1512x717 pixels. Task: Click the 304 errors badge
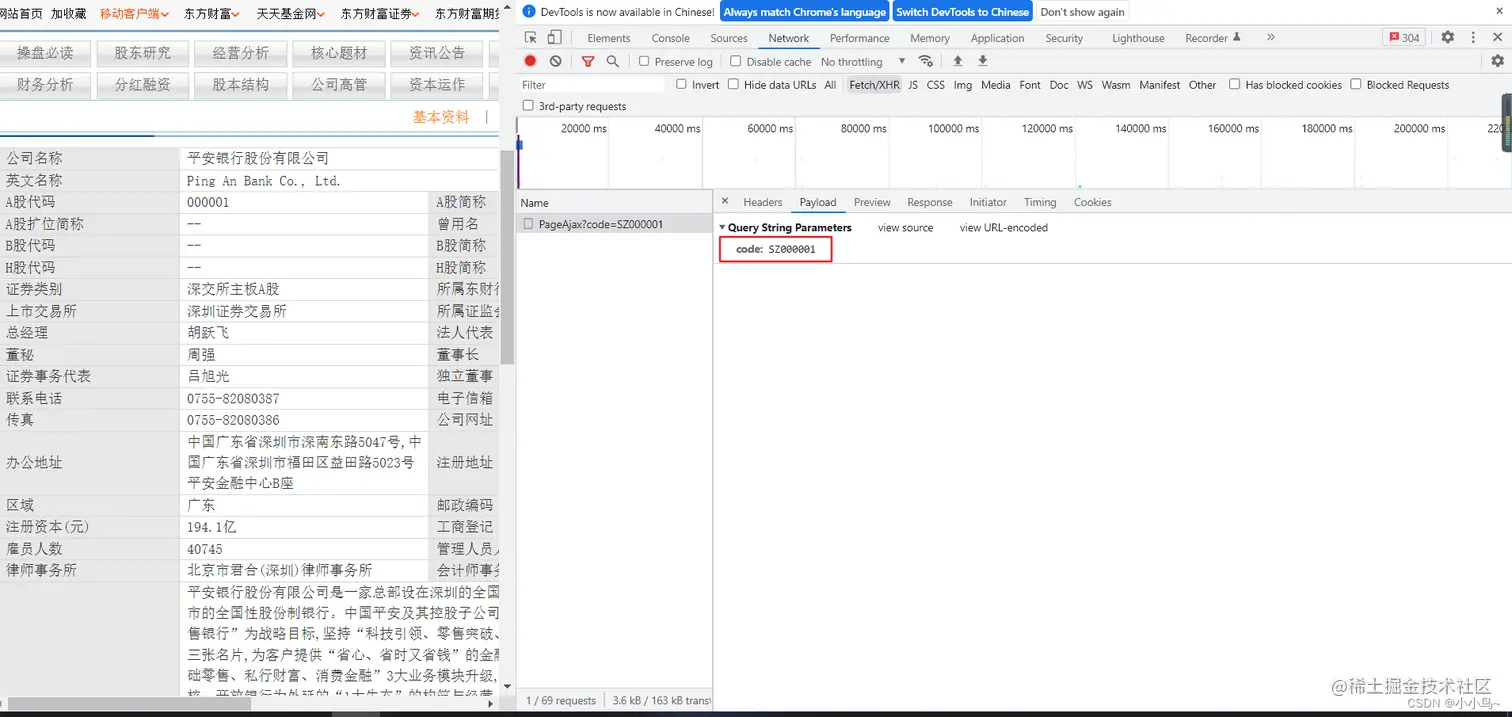pos(1404,38)
